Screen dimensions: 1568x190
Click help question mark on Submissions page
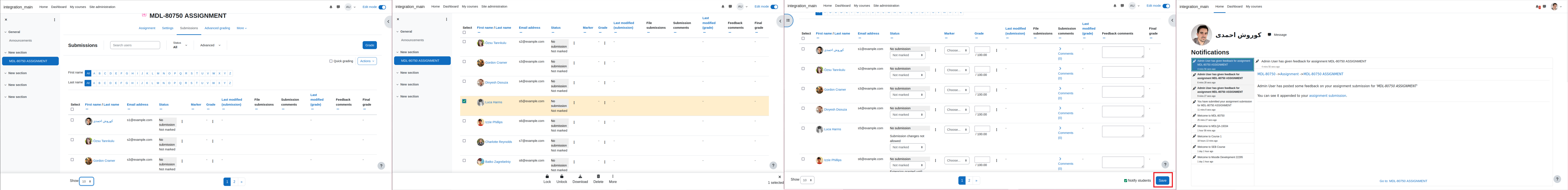click(381, 166)
